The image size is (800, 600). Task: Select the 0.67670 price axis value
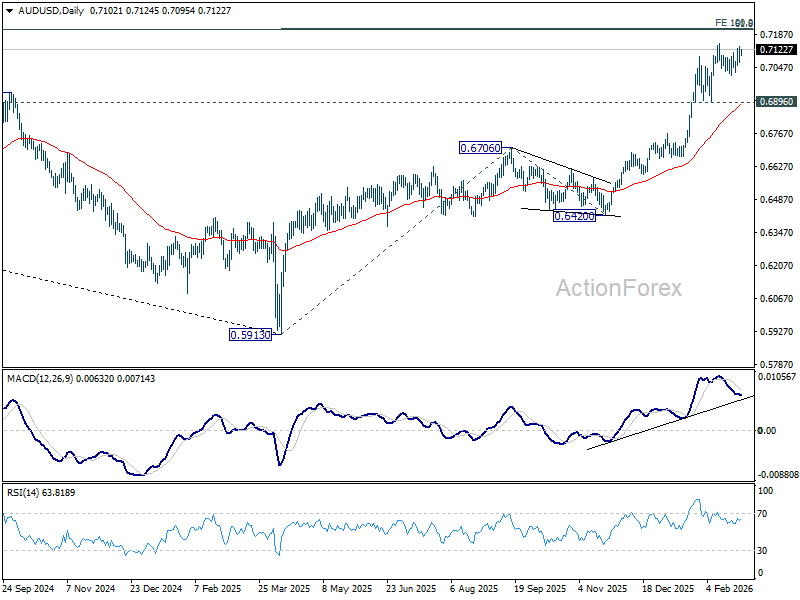[777, 134]
